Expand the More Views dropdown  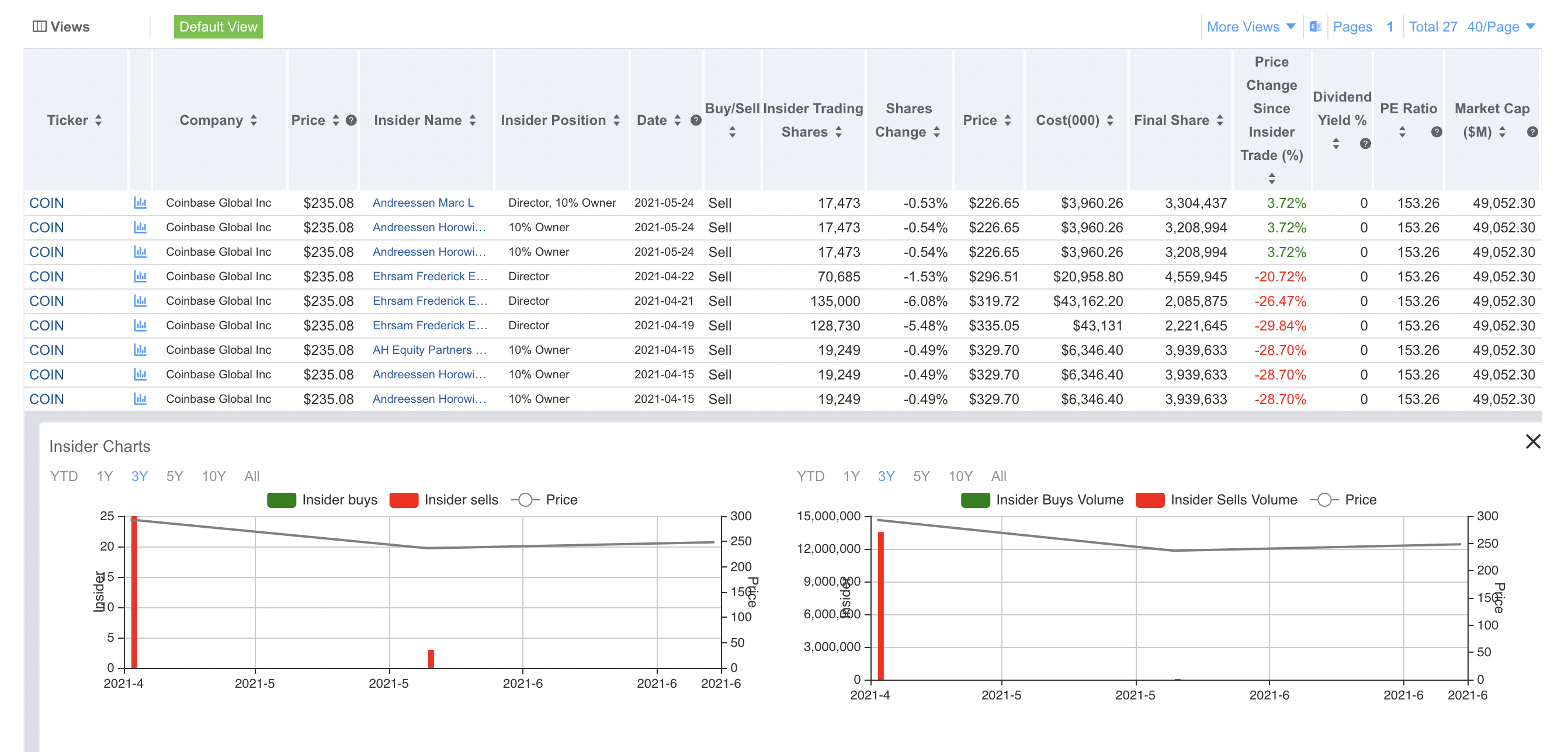[x=1251, y=27]
